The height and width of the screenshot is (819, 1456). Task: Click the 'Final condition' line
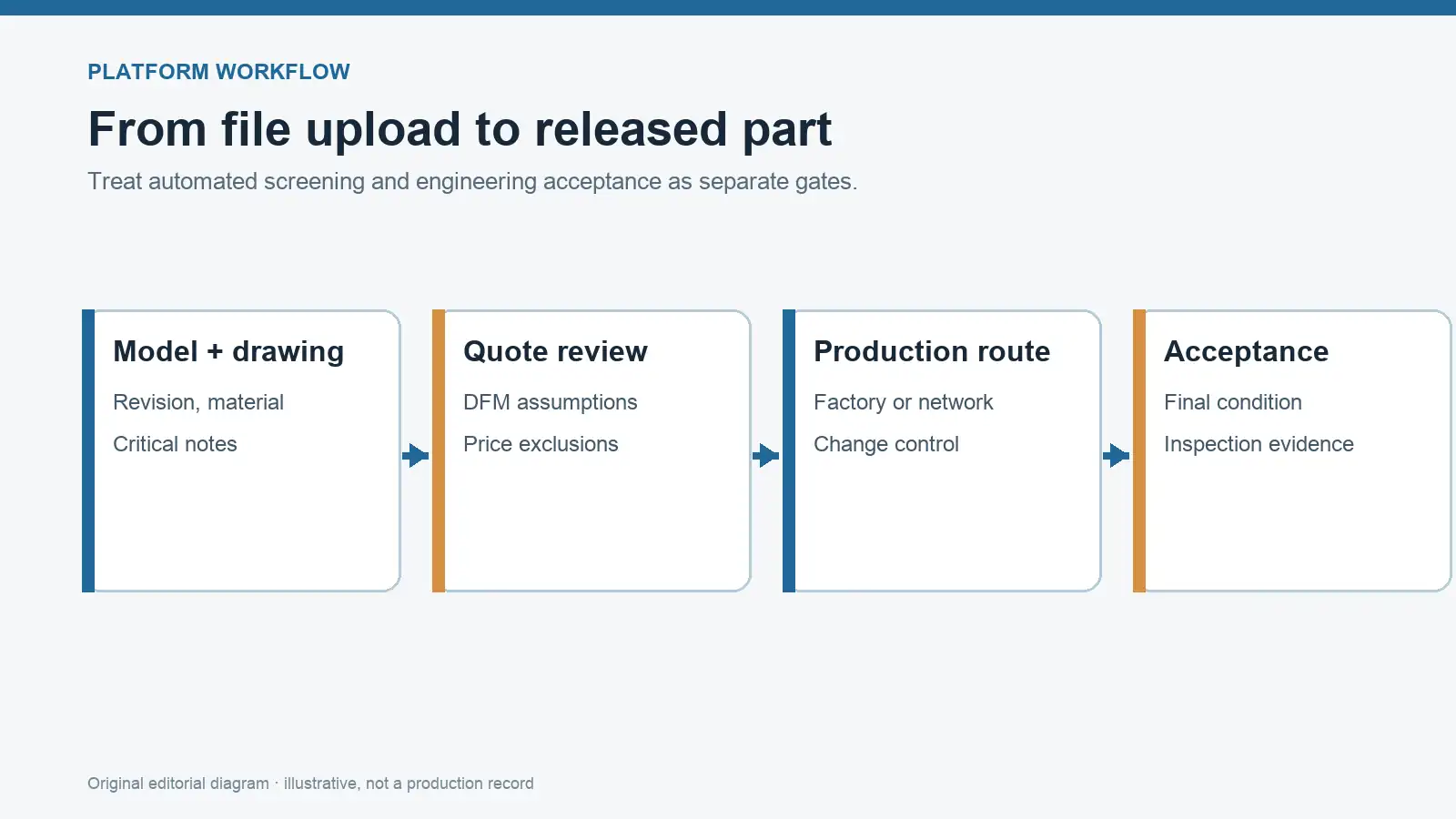[x=1233, y=402]
